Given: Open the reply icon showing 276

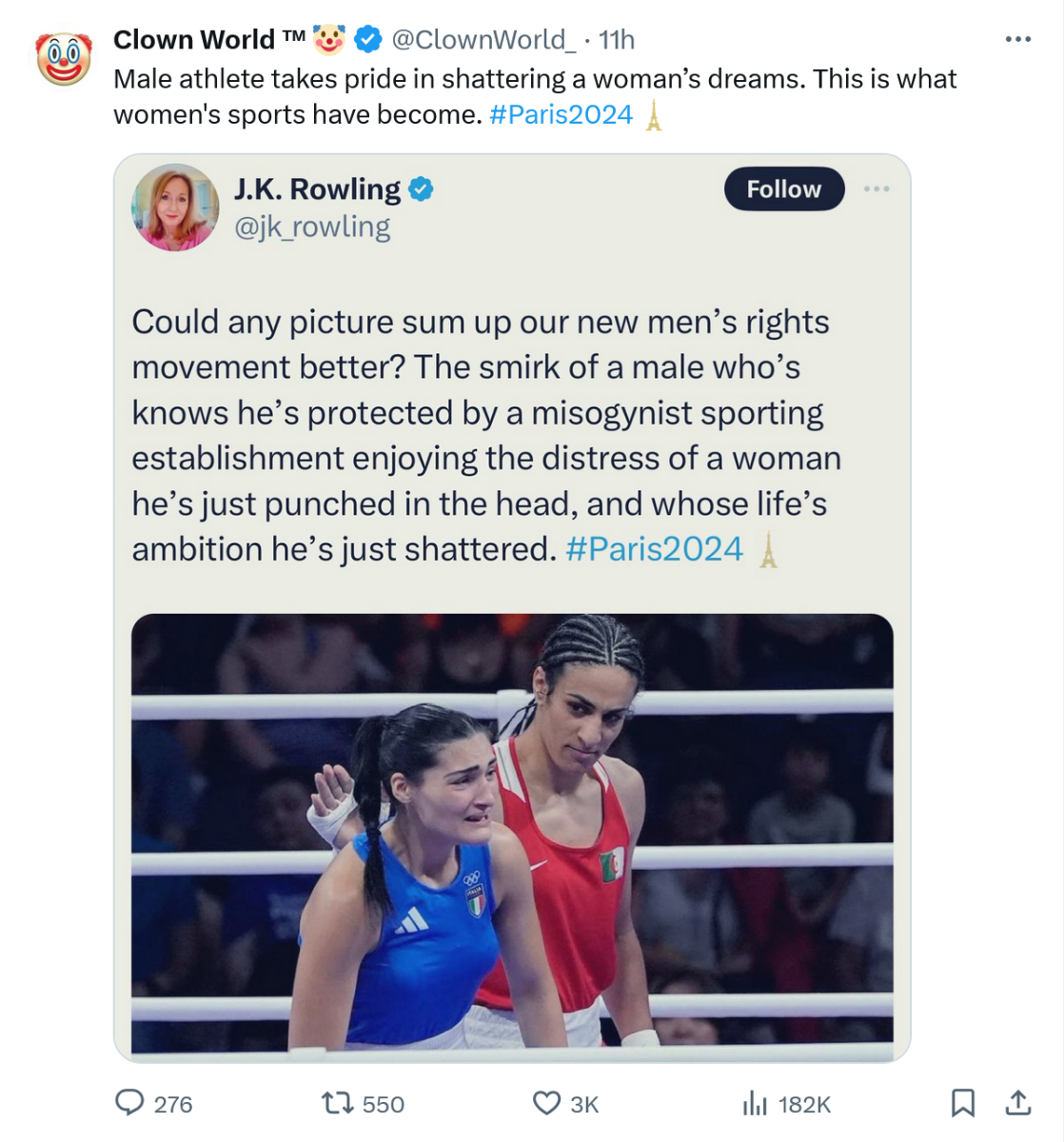Looking at the screenshot, I should [128, 1103].
